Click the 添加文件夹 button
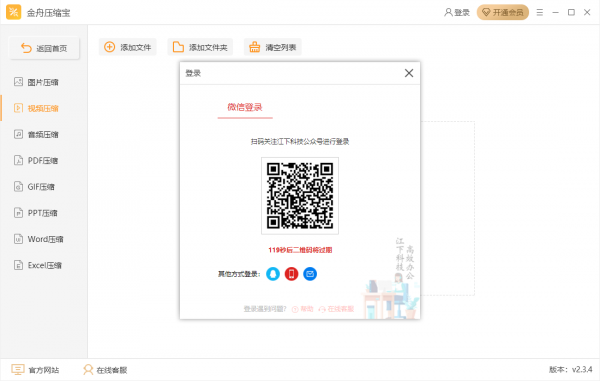The image size is (600, 381). click(200, 47)
